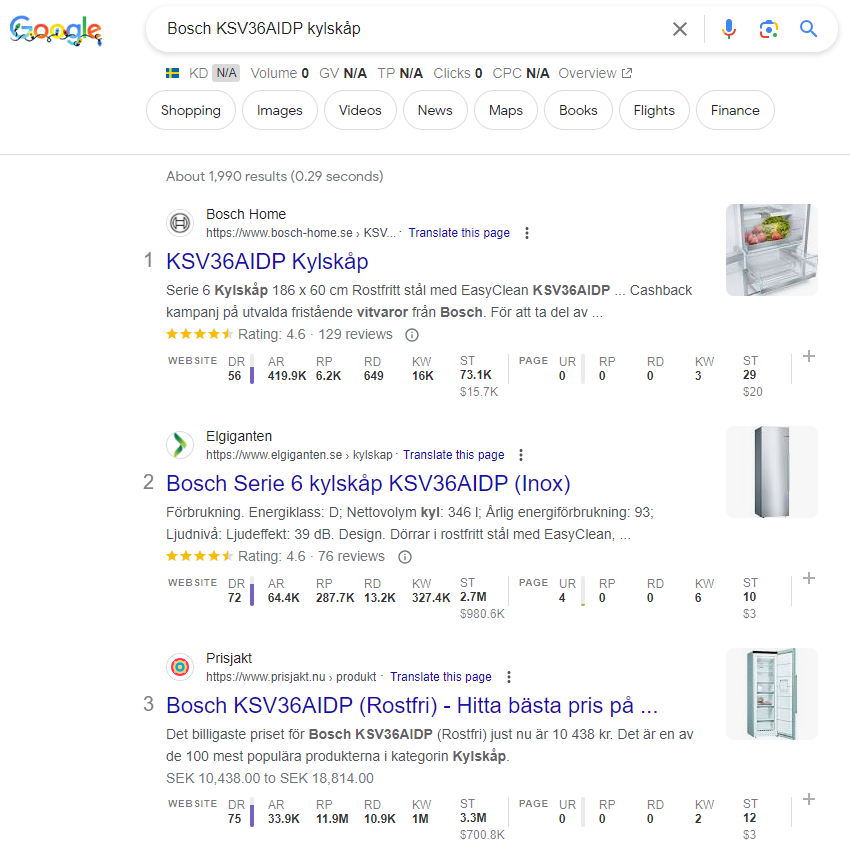
Task: Click the fridge thumbnail on the Elgiganten result
Action: click(x=771, y=472)
